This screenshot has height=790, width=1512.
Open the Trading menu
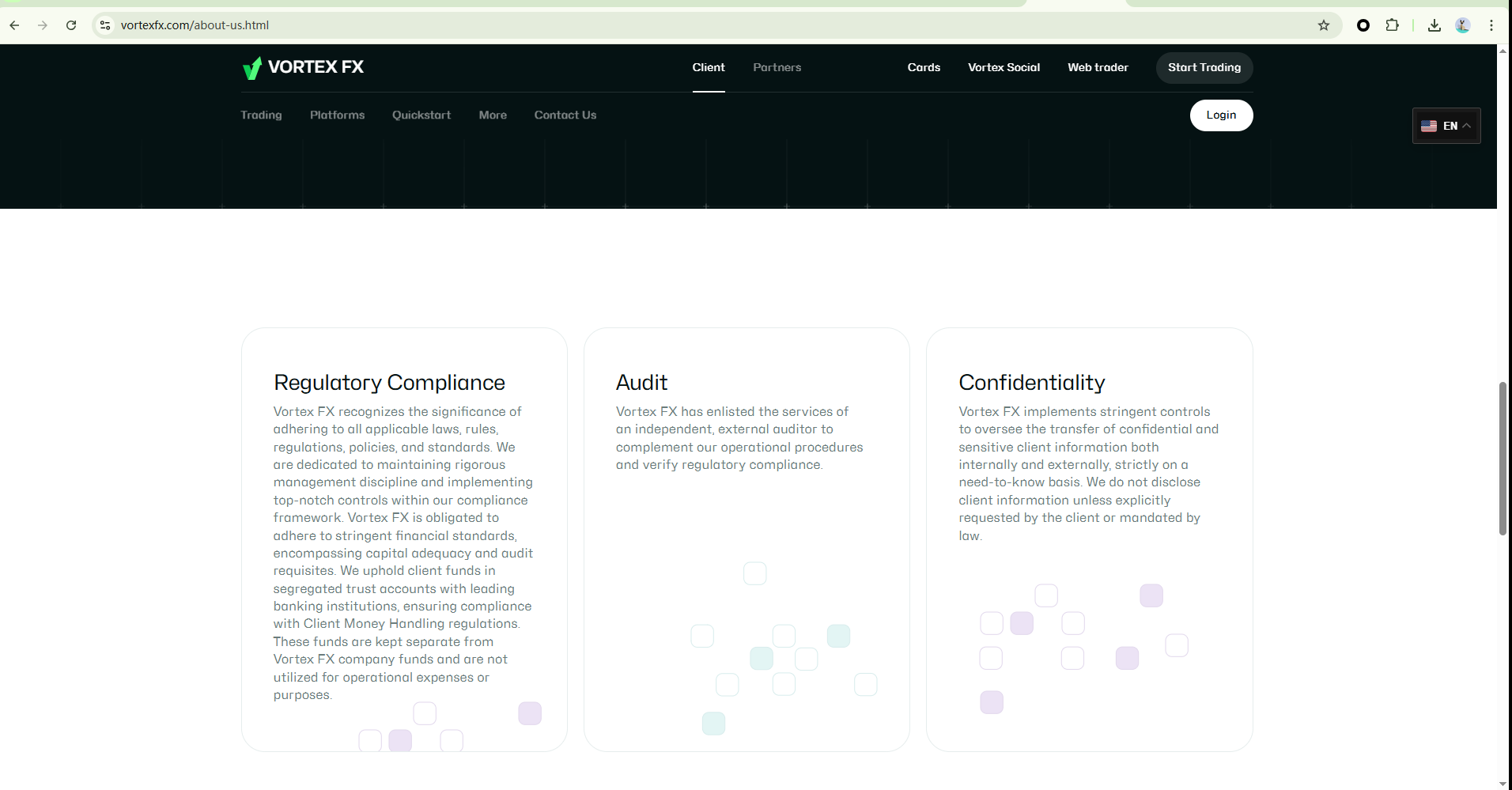261,115
